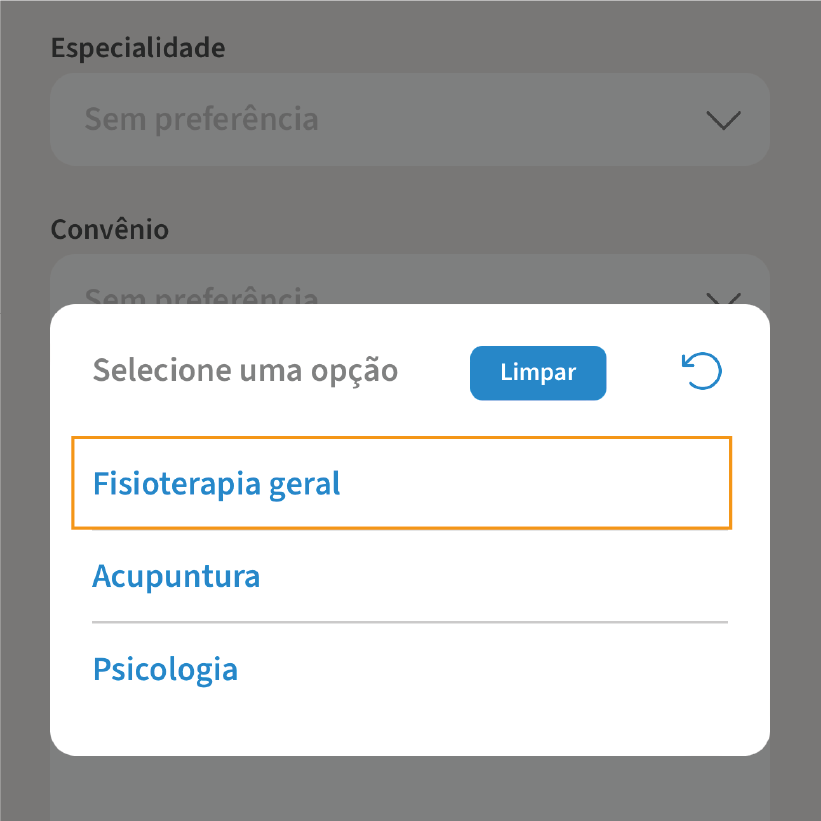Click the Convênio label text

[x=110, y=229]
